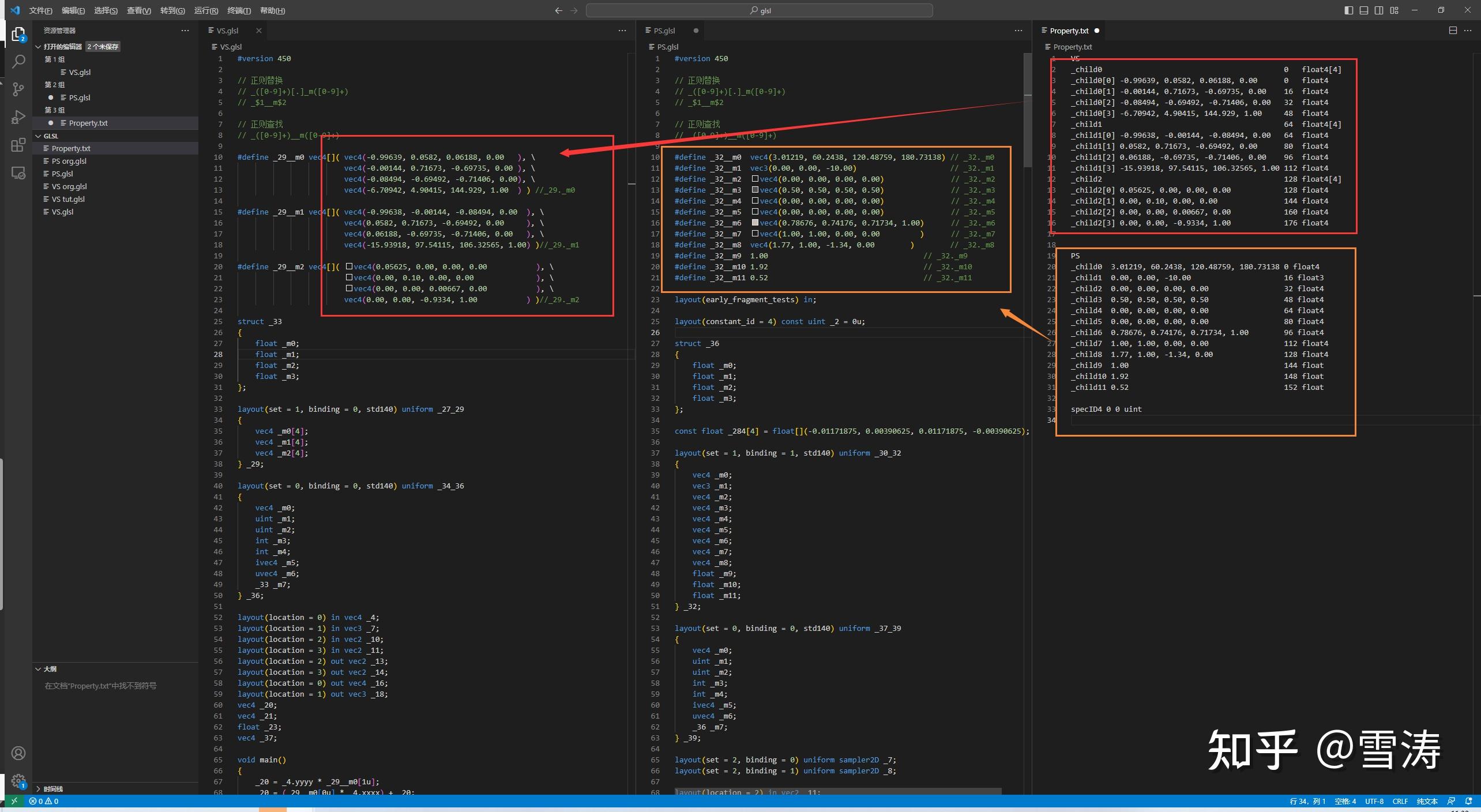Open the 帮助(H) menu
The image size is (1481, 812).
coord(273,10)
